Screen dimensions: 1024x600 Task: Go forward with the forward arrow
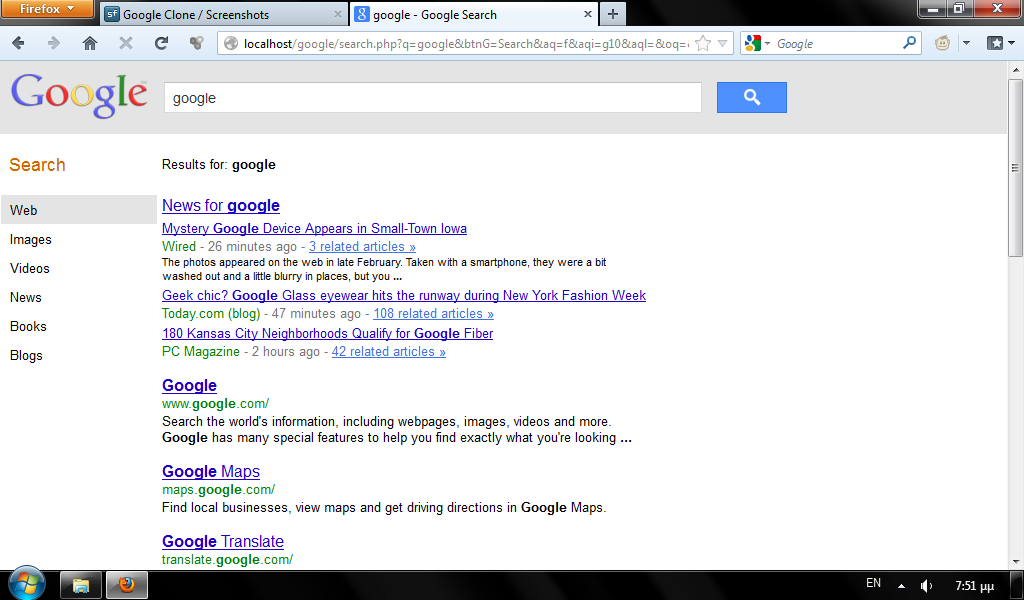pyautogui.click(x=54, y=44)
